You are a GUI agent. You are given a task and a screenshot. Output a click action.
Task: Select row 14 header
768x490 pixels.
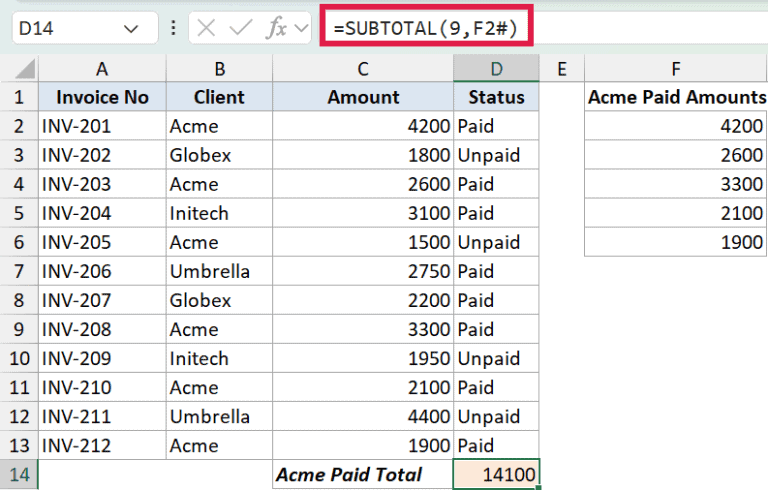click(x=19, y=474)
